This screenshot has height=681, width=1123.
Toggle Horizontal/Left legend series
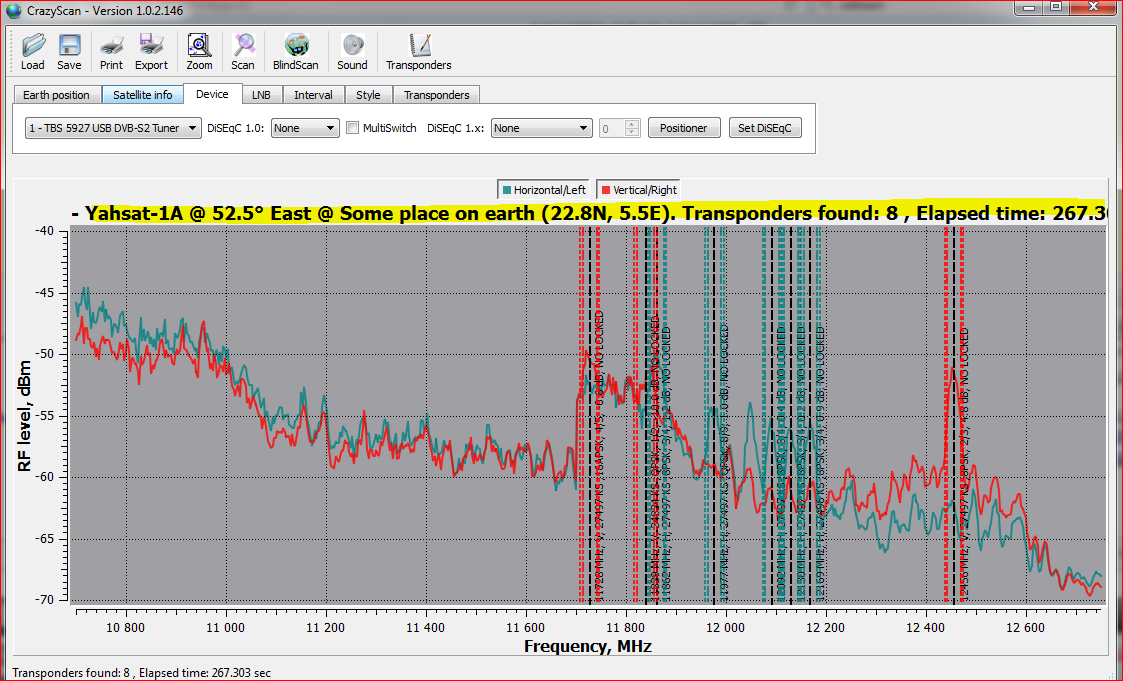coord(545,190)
